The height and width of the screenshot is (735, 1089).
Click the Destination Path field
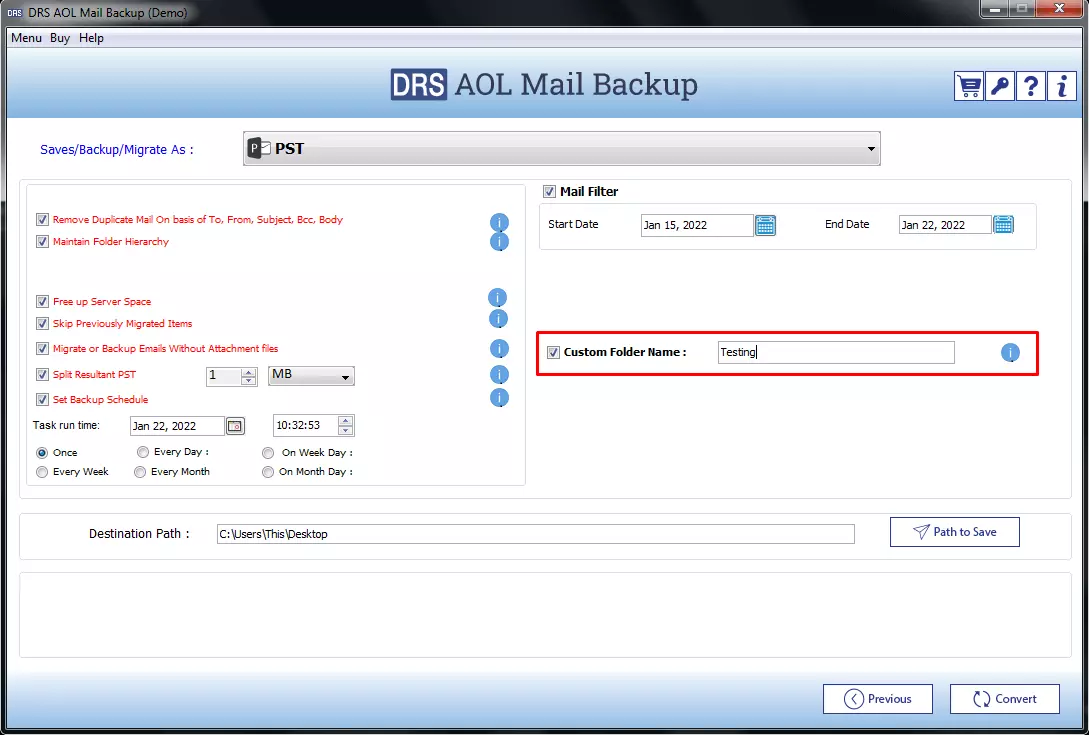click(535, 534)
